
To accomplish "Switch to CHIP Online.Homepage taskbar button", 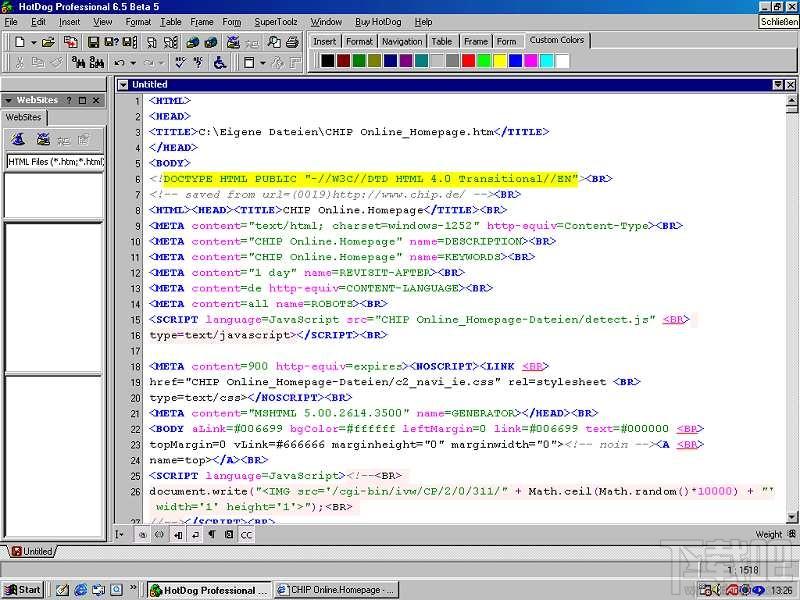I will 337,590.
